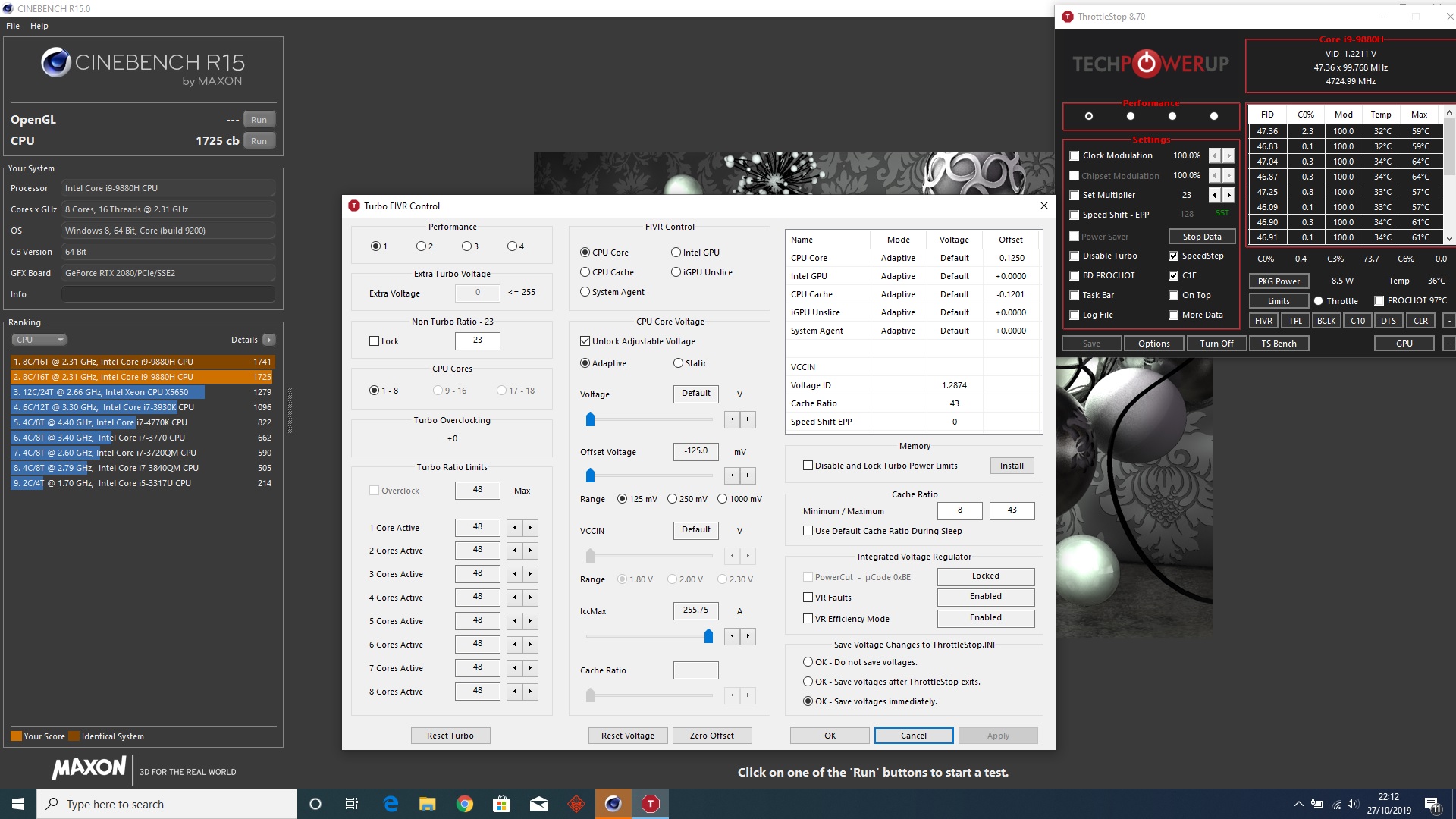
Task: Open the Mail app taskbar icon
Action: [x=539, y=804]
